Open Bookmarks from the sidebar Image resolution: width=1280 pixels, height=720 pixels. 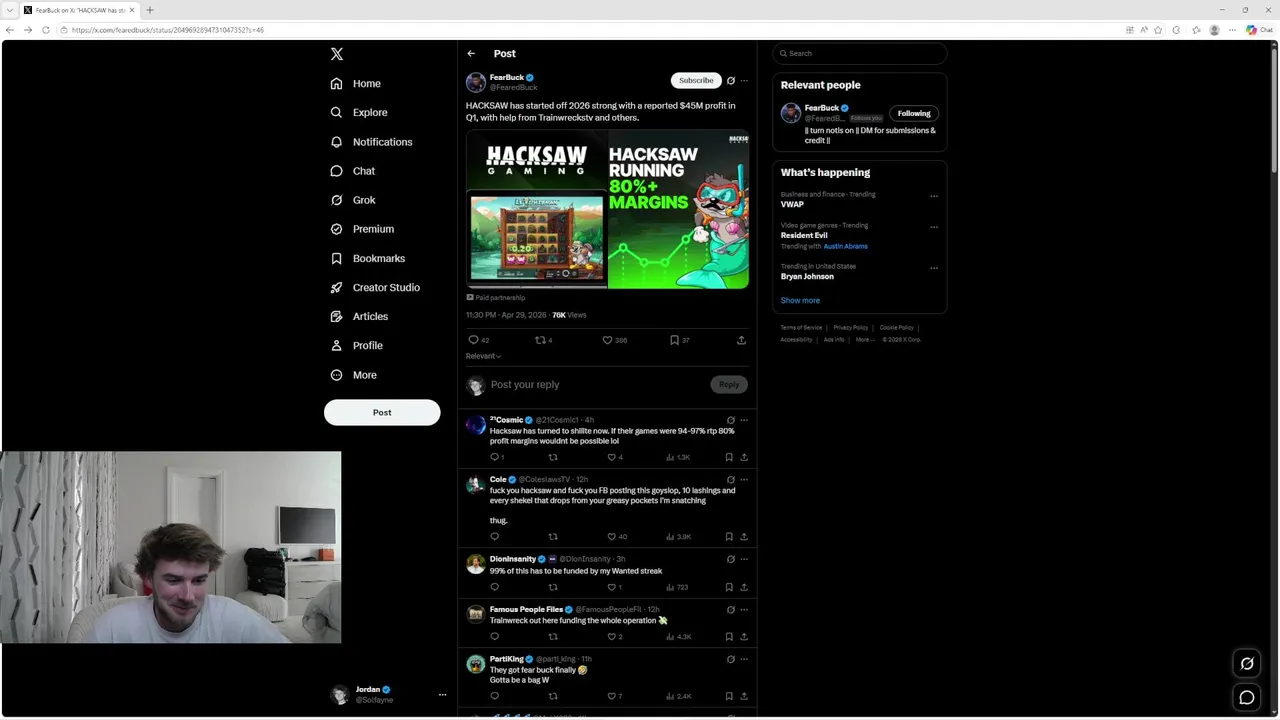coord(367,258)
